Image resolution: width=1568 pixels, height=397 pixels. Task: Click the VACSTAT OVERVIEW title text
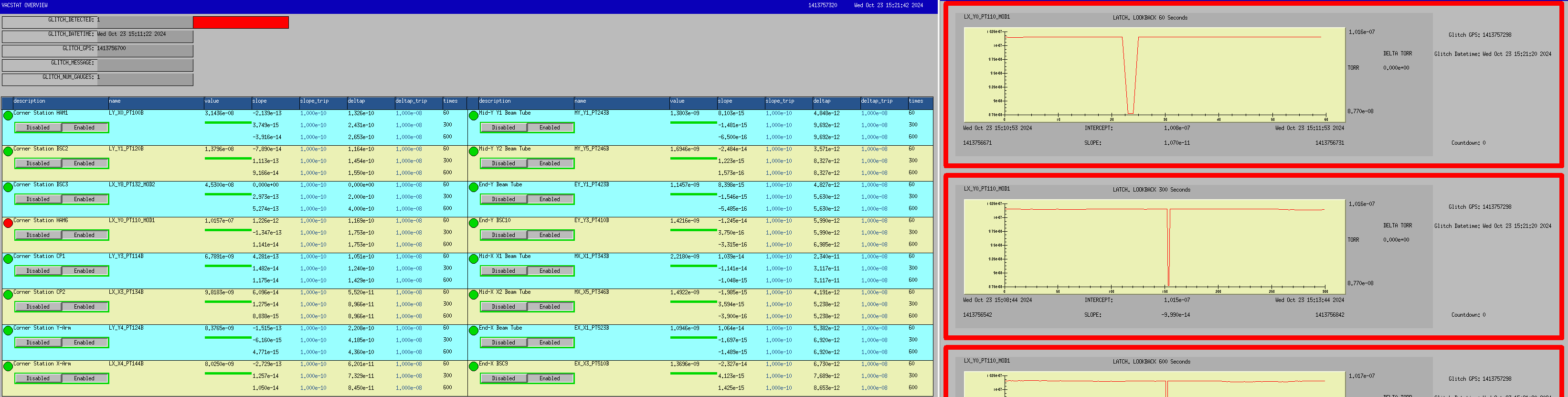point(24,5)
